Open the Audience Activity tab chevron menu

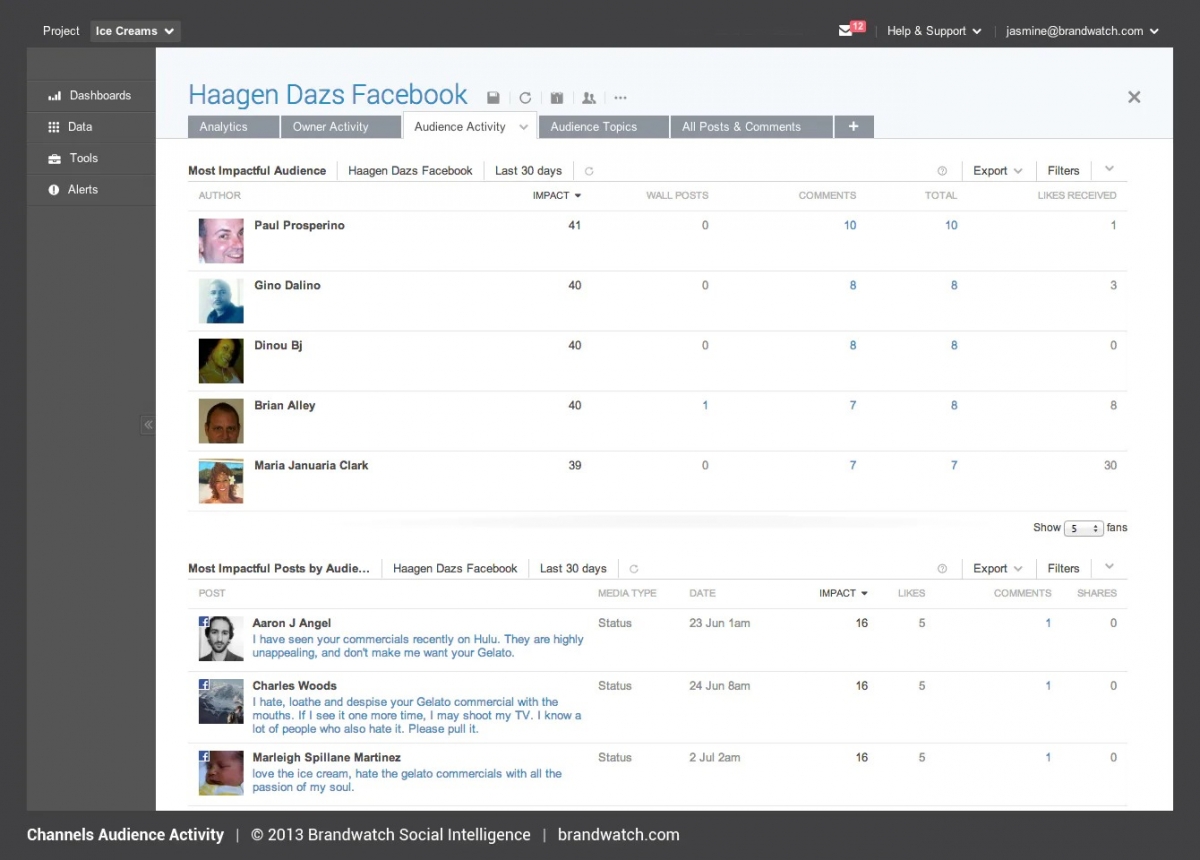point(522,126)
